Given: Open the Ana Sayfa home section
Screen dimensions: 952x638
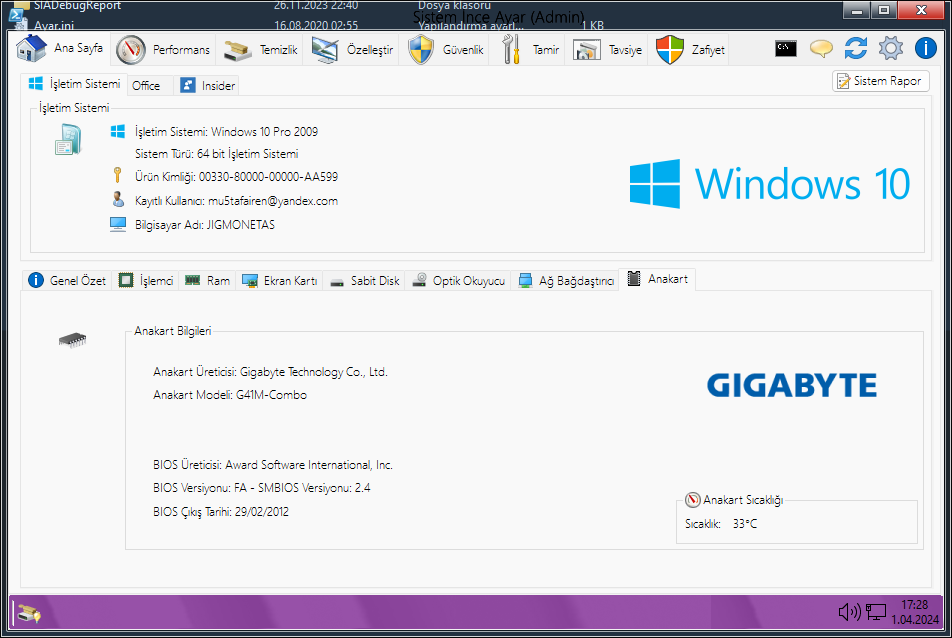Looking at the screenshot, I should [x=60, y=49].
